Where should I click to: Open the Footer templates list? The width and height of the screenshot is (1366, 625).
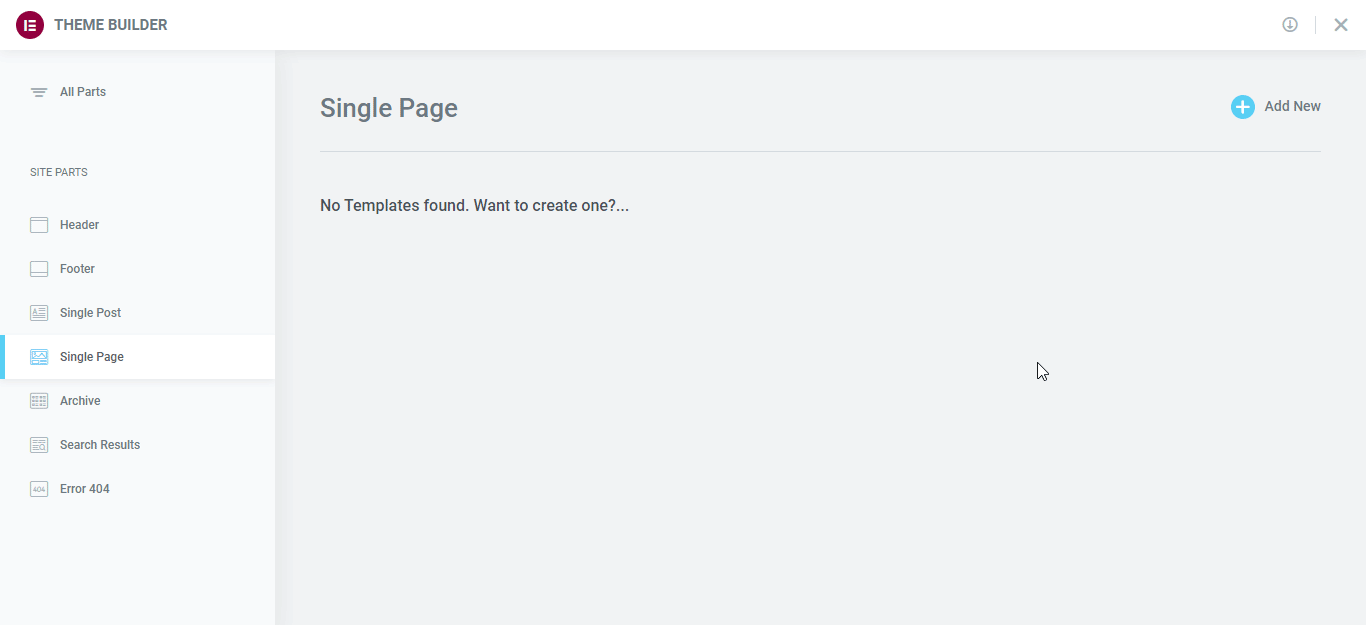click(x=77, y=268)
